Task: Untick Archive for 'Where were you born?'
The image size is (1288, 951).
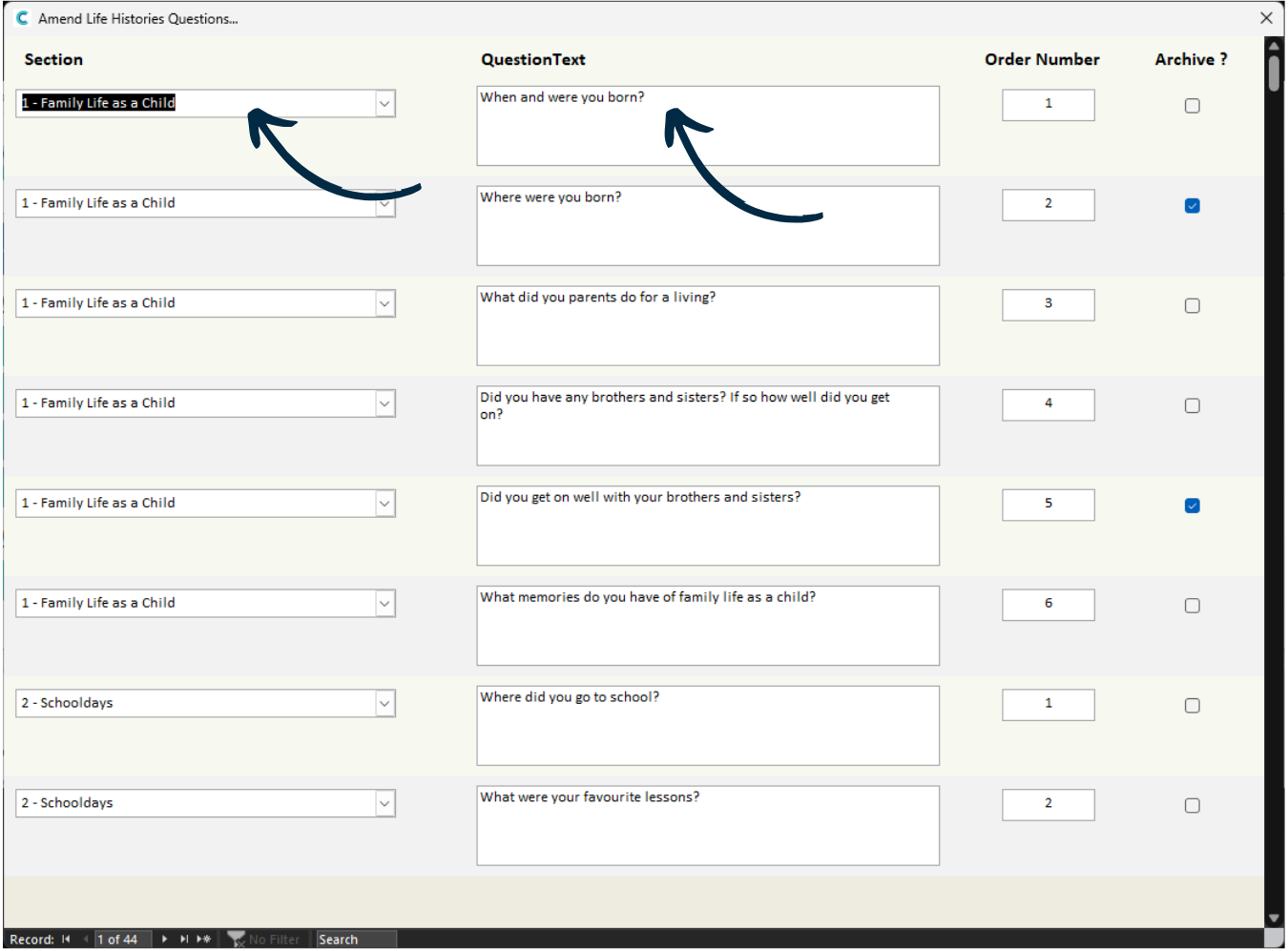Action: tap(1192, 206)
